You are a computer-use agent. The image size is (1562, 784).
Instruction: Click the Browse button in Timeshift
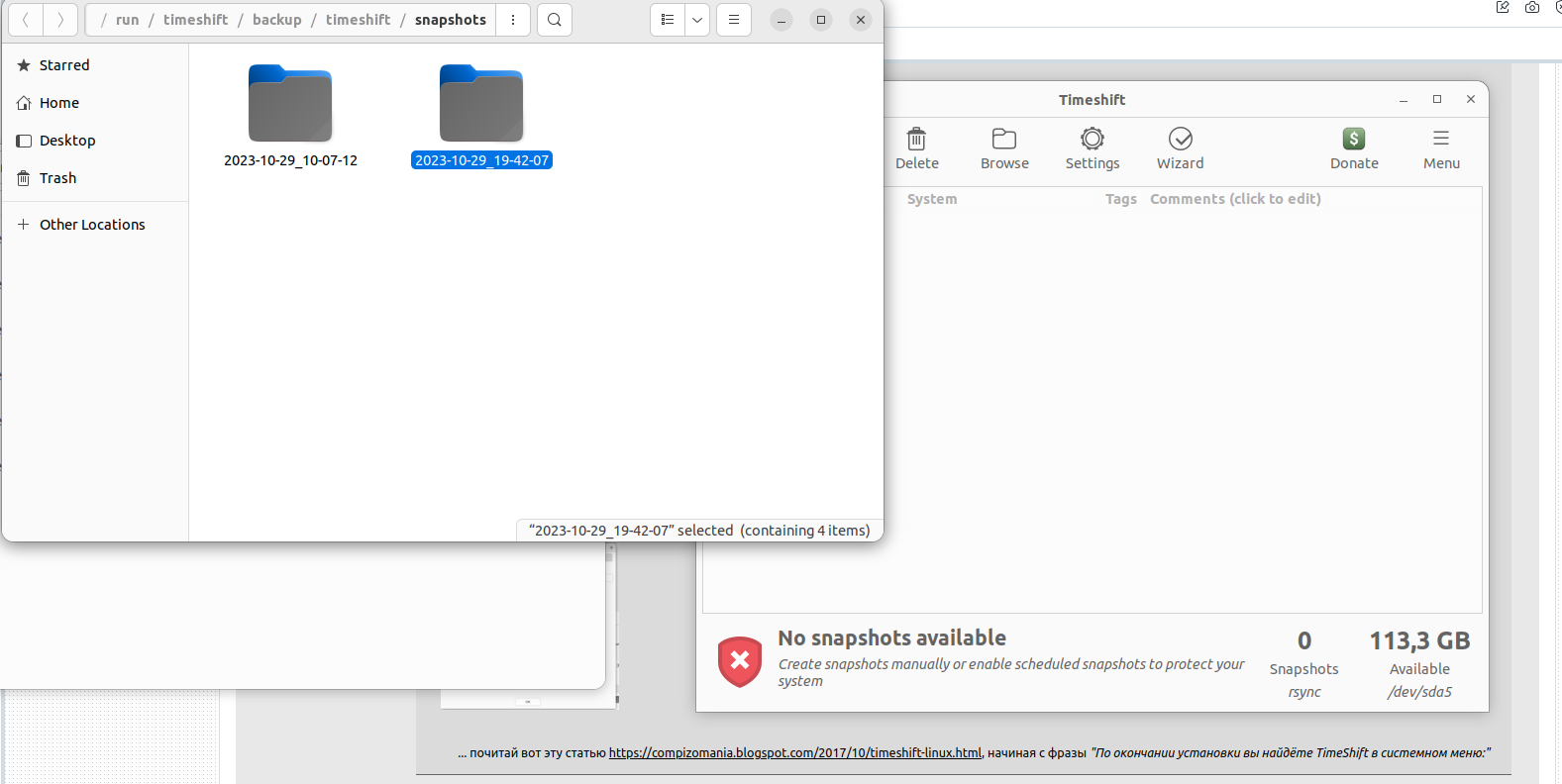click(x=1004, y=149)
